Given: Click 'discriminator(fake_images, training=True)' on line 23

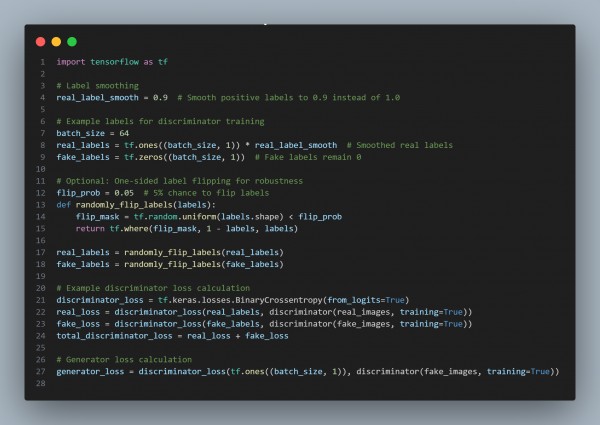Looking at the screenshot, I should [369, 324].
